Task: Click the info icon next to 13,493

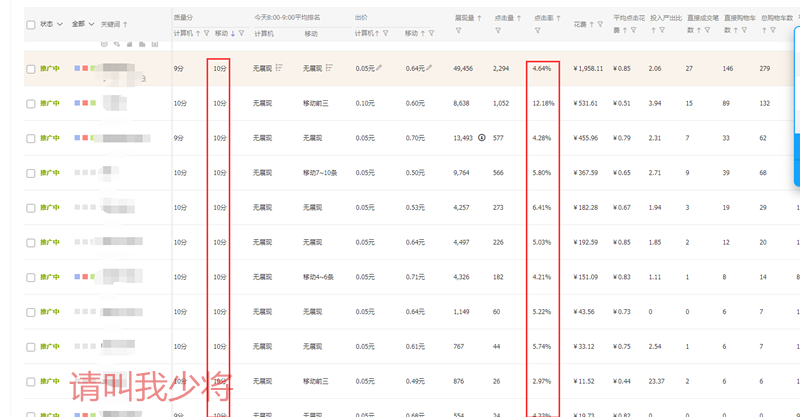Action: (x=482, y=138)
